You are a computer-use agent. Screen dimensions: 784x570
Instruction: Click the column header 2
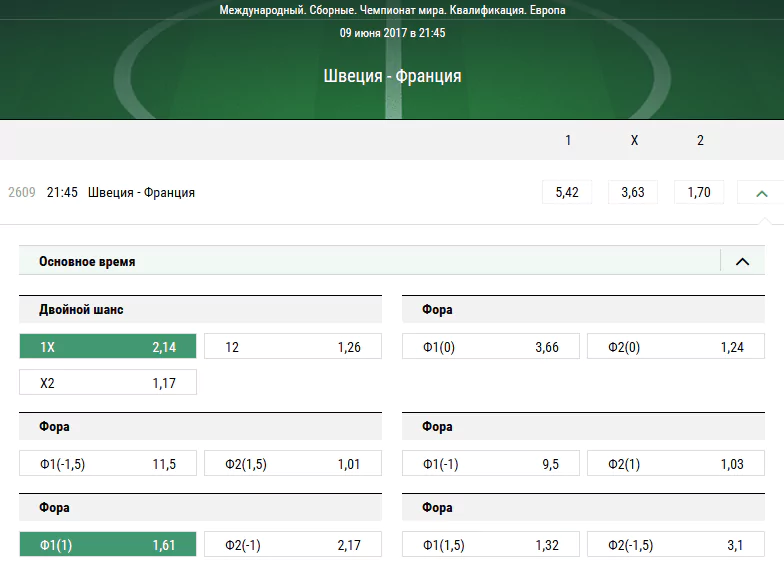(700, 140)
